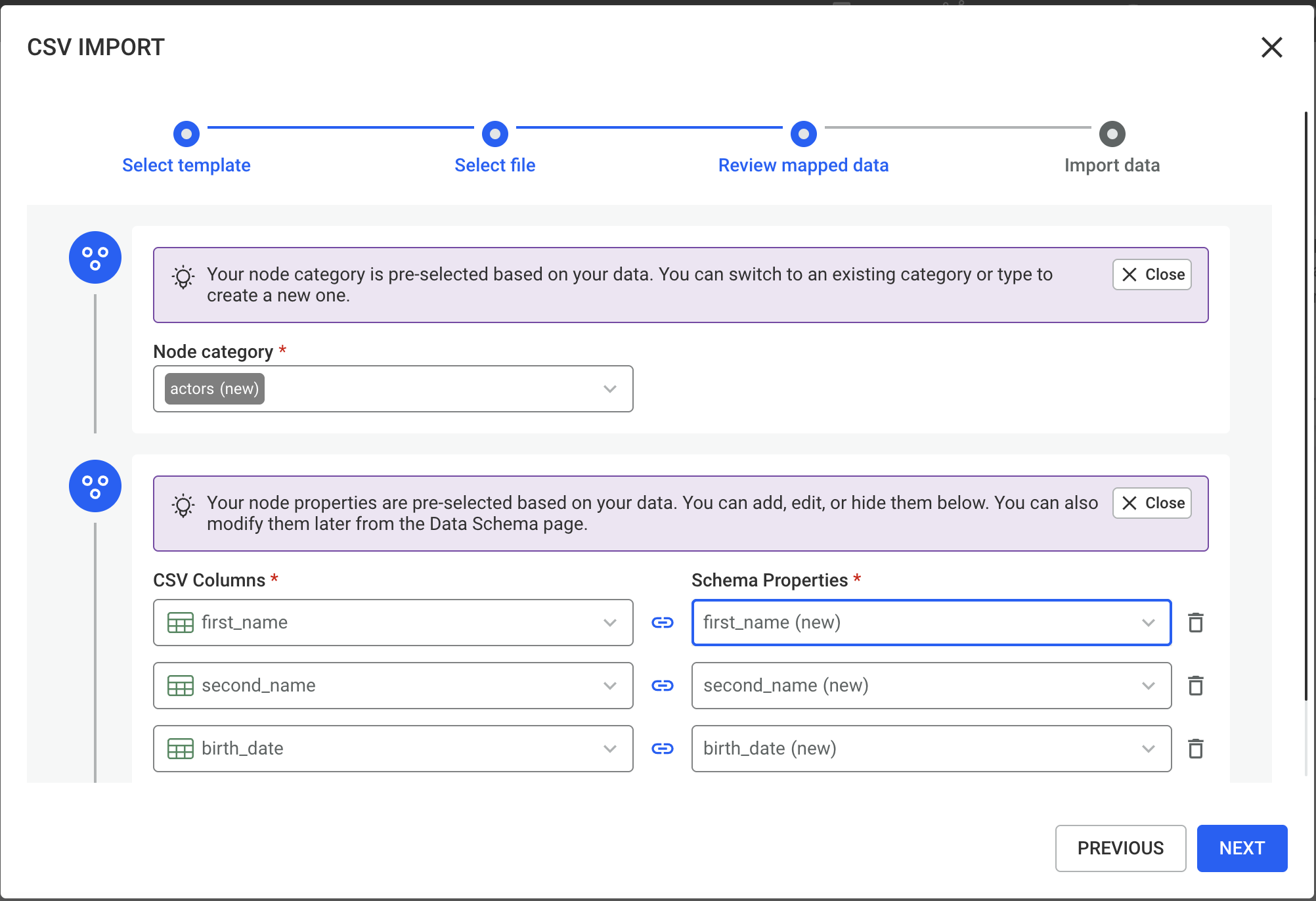
Task: Go to Select template step
Action: (186, 135)
